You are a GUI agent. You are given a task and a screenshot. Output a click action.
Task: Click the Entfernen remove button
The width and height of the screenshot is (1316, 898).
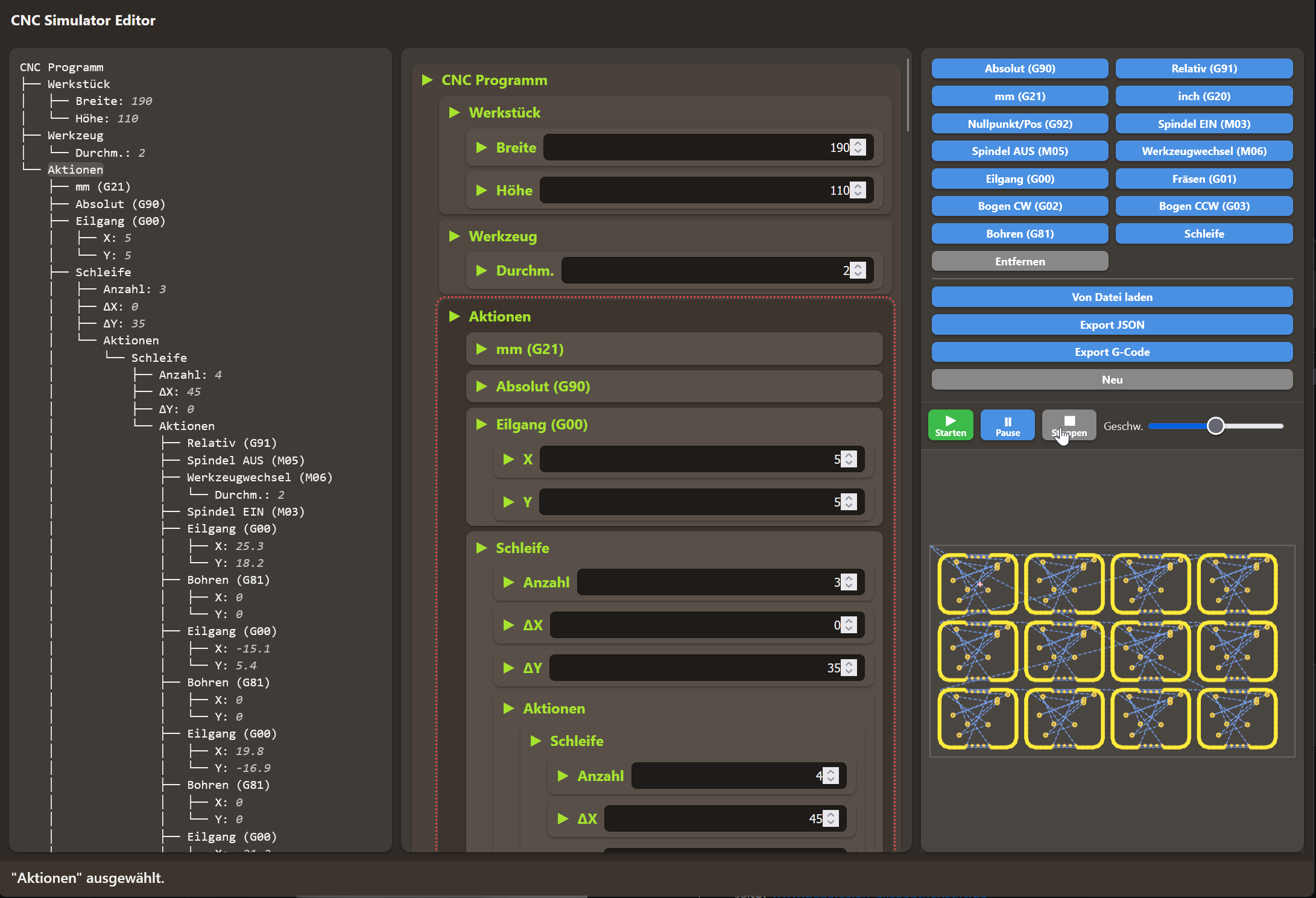pyautogui.click(x=1020, y=261)
